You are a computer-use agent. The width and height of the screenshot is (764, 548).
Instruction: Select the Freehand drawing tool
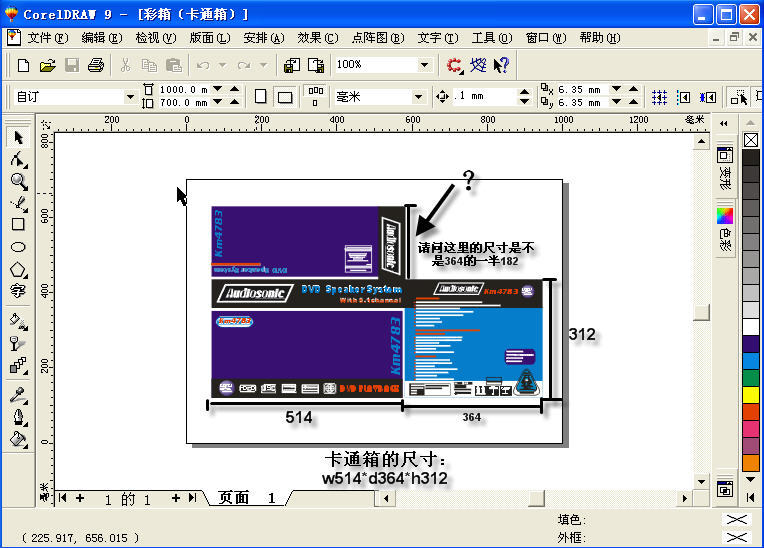coord(18,203)
